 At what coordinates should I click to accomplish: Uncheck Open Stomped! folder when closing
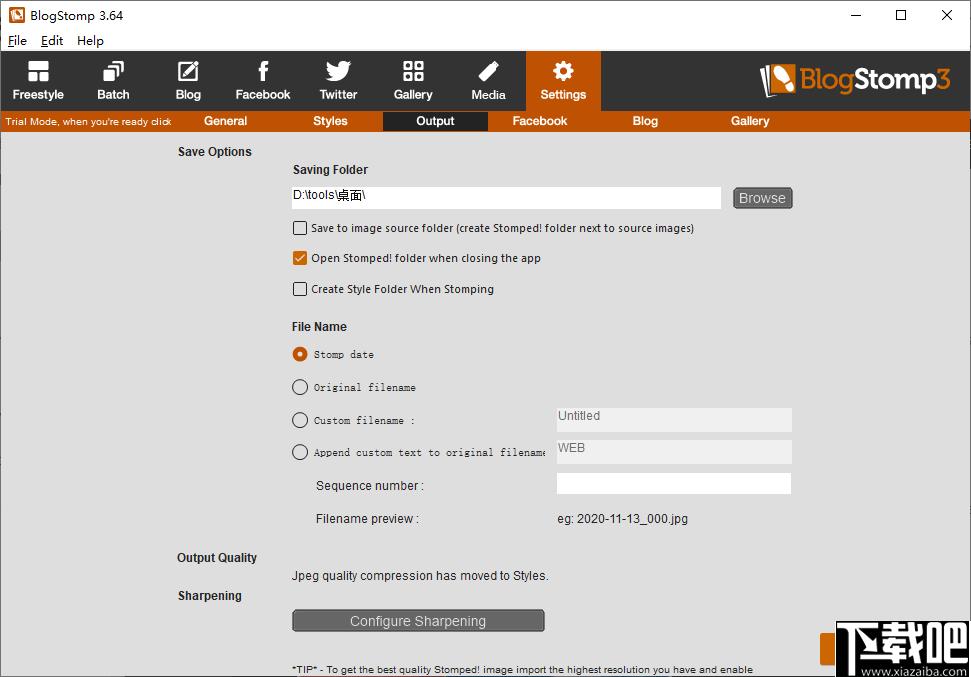click(300, 258)
